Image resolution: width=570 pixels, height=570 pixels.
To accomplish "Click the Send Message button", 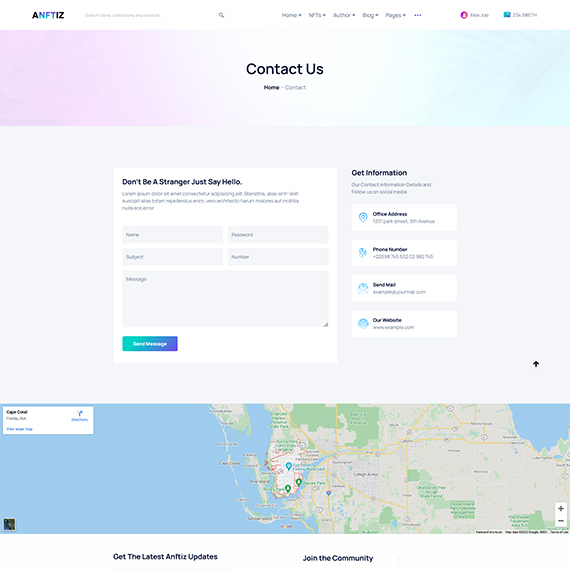I will 150,344.
